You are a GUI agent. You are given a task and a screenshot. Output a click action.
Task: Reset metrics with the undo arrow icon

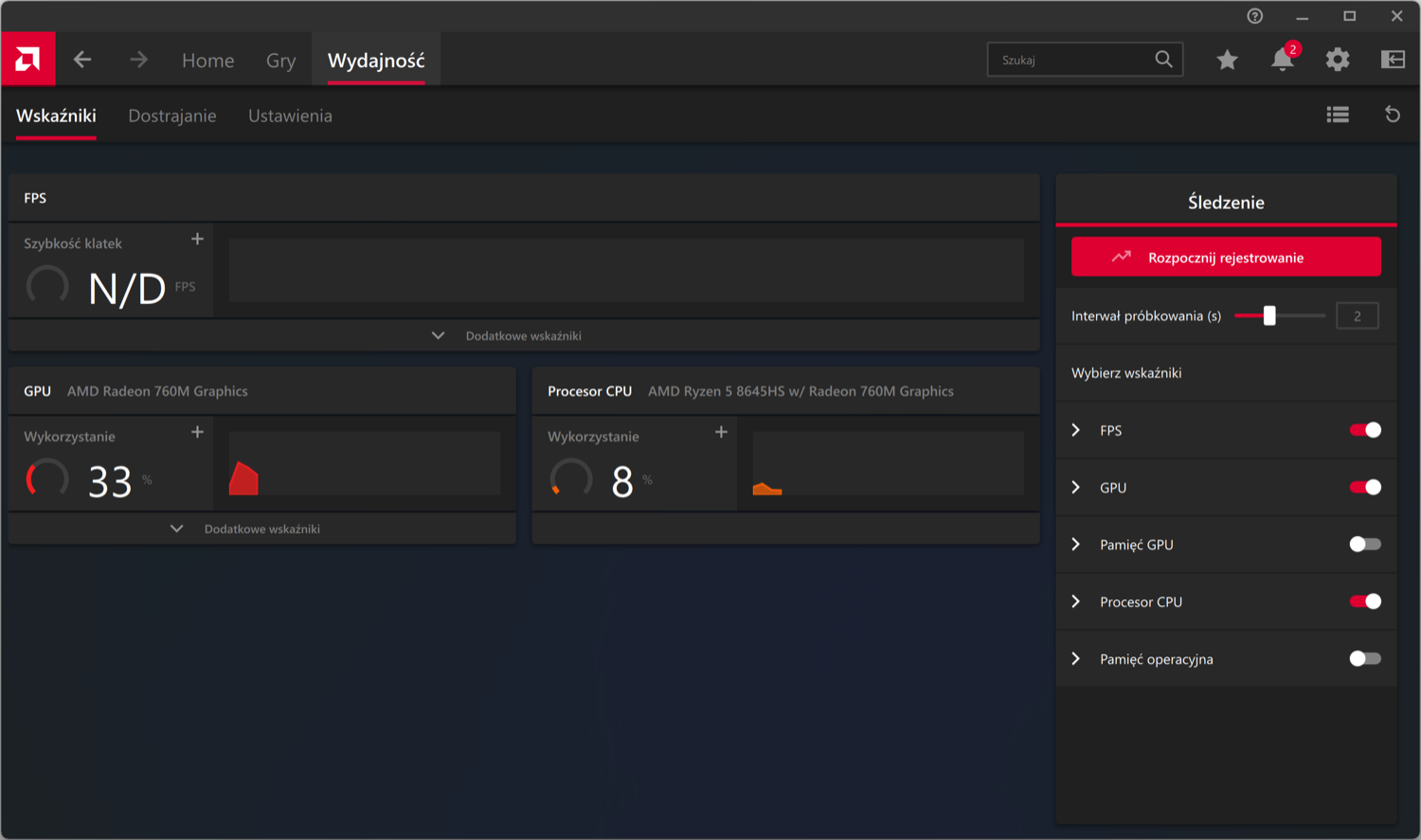pos(1393,115)
